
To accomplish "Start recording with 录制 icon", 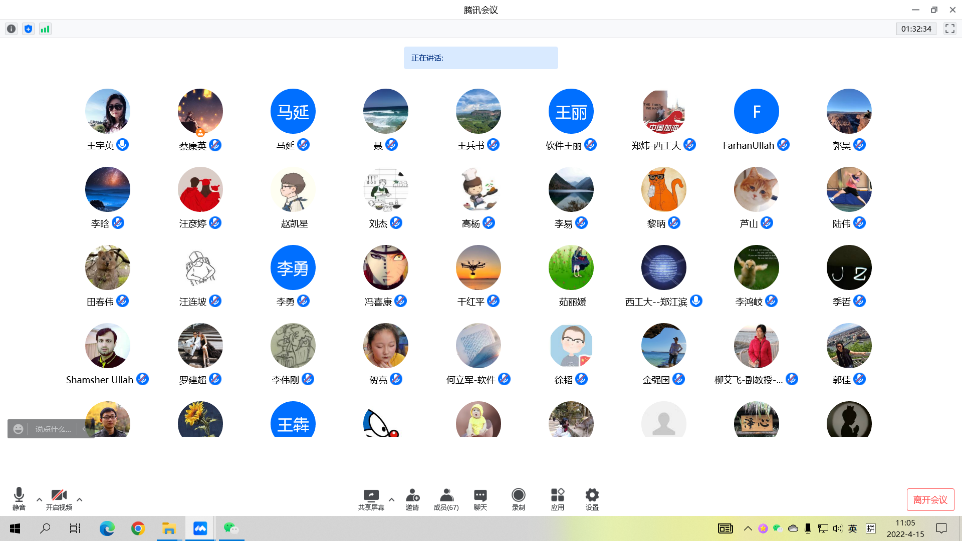I will (518, 497).
